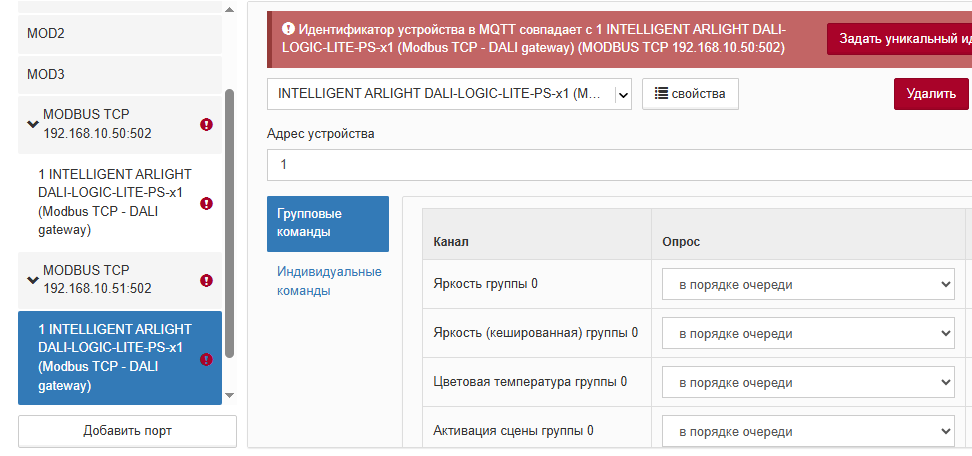Open polling dropdown for Цветовая температура группы 0
This screenshot has height=456, width=972.
coord(808,383)
